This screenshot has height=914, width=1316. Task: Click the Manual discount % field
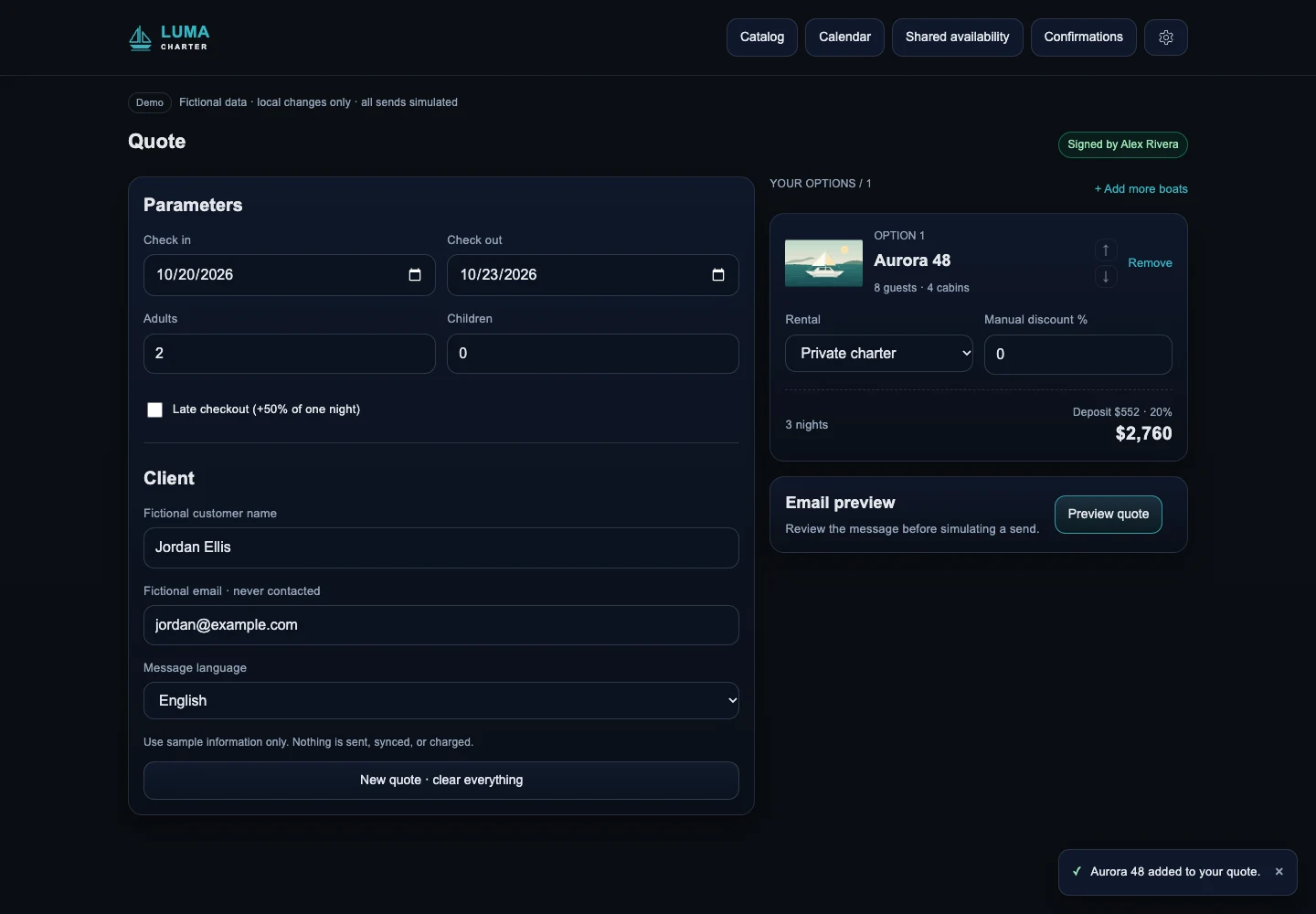1078,355
